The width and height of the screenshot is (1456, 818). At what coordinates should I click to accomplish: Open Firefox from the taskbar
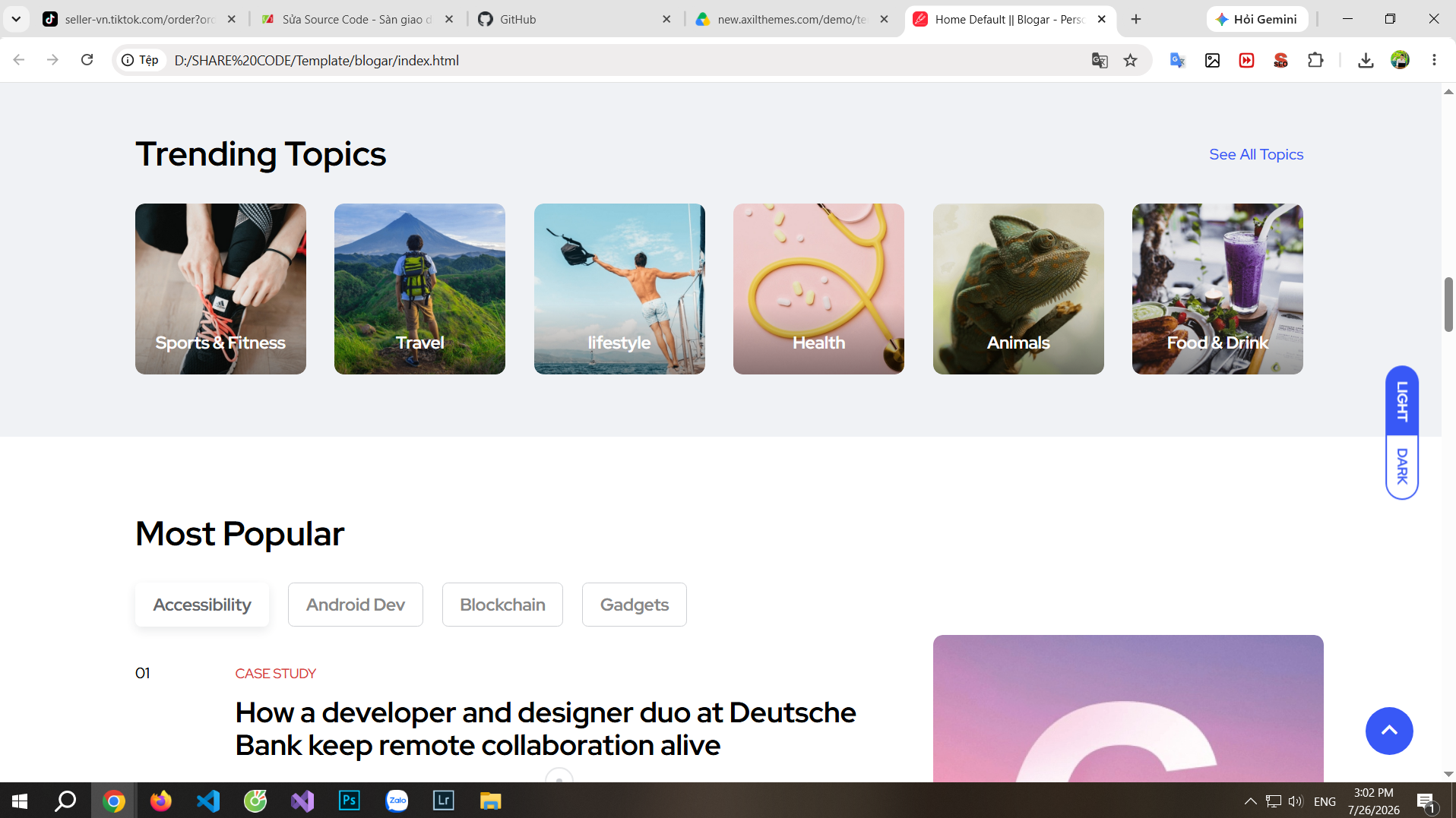160,801
